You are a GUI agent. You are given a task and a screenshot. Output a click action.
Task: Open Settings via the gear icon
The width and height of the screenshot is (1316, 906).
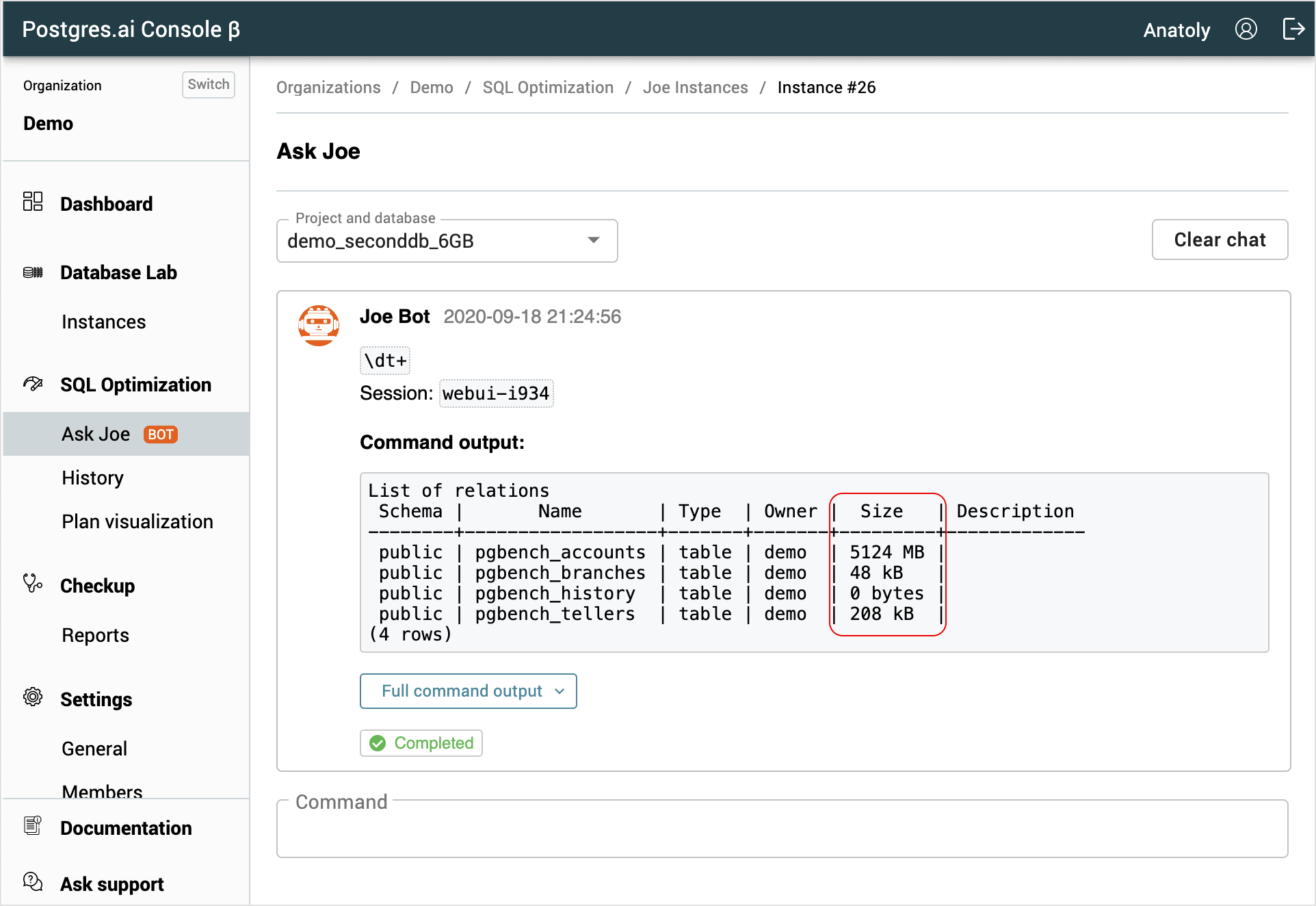(32, 697)
